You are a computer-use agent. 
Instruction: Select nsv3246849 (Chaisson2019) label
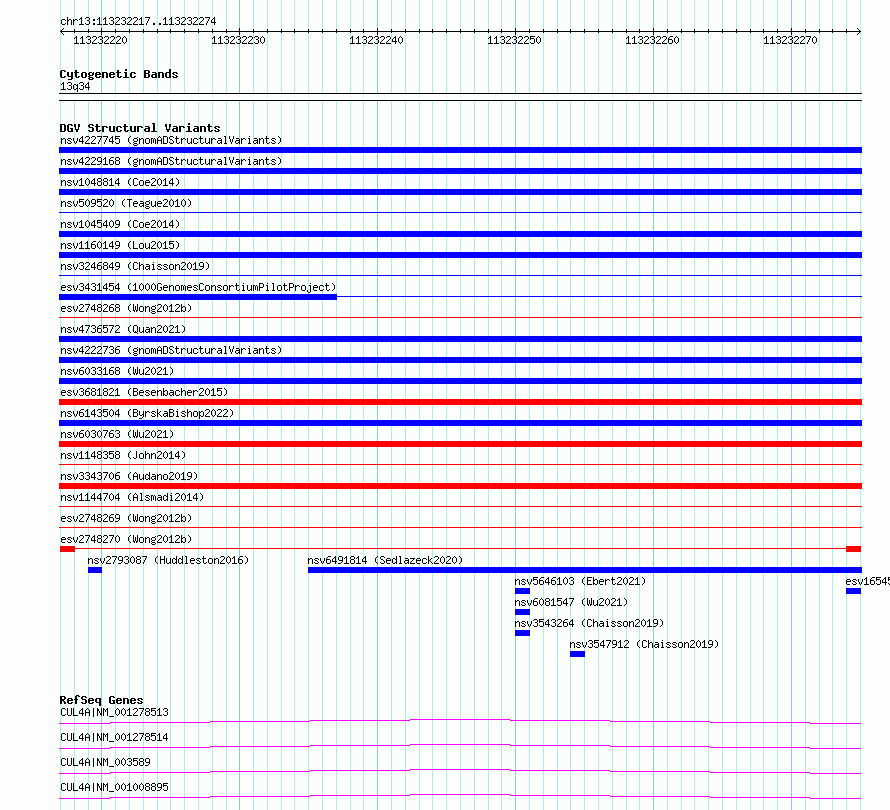[135, 266]
